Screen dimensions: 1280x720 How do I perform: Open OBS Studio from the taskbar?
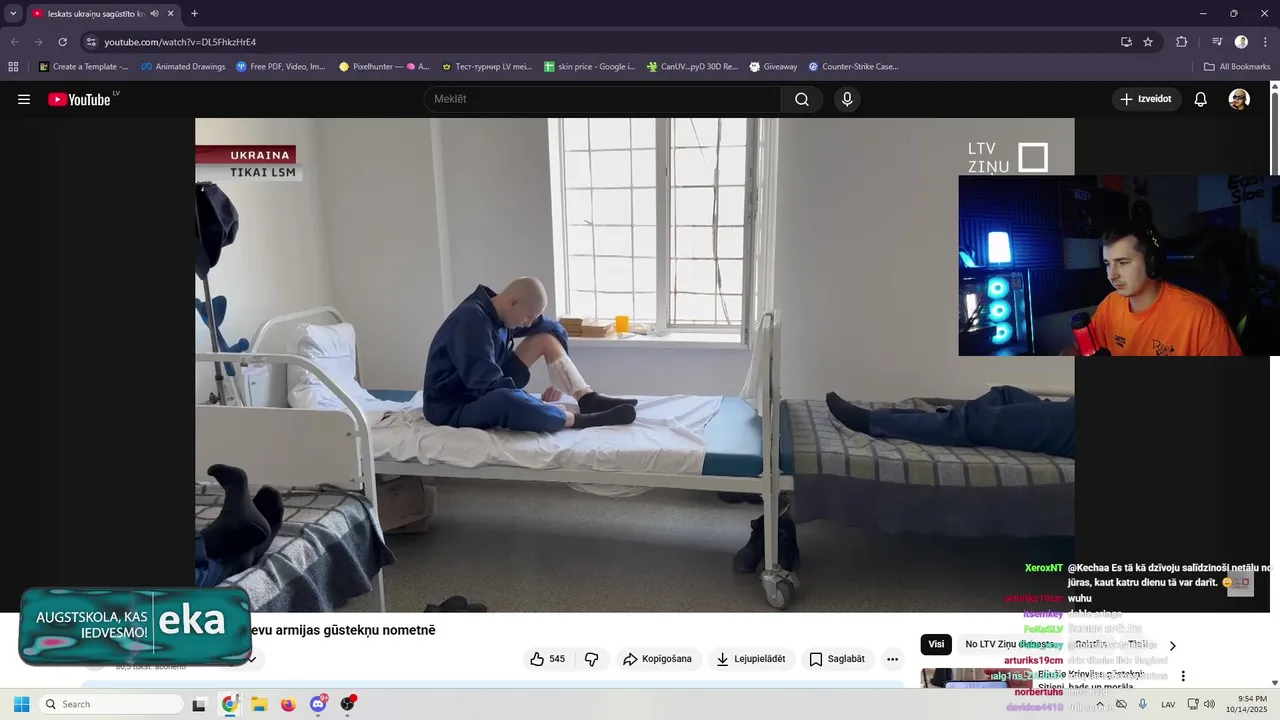click(348, 704)
